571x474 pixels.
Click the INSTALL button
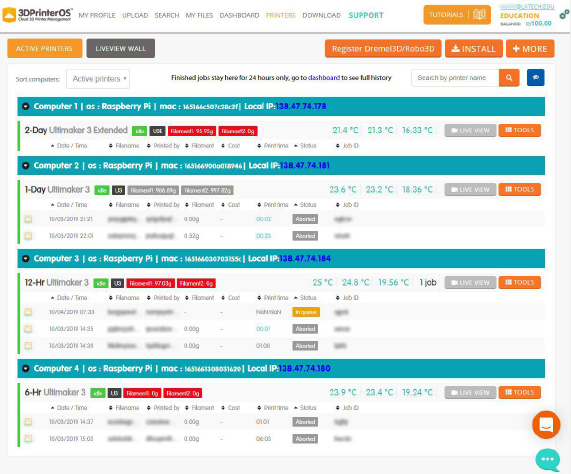[474, 49]
